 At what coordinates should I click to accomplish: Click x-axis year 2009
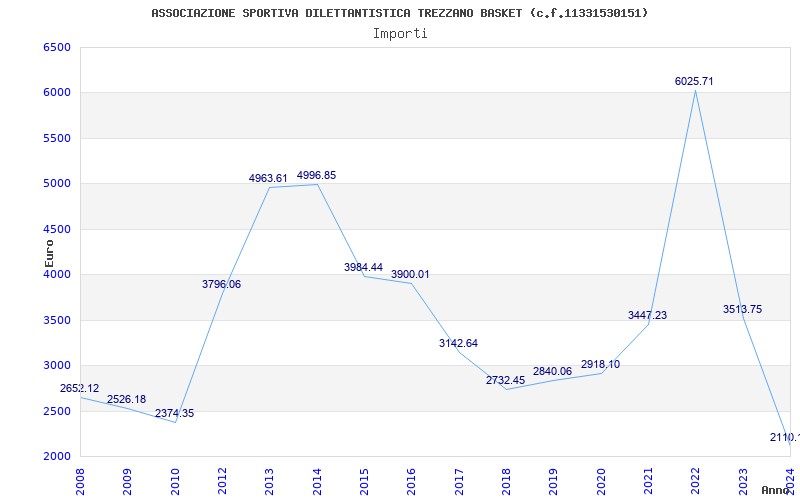coord(128,482)
